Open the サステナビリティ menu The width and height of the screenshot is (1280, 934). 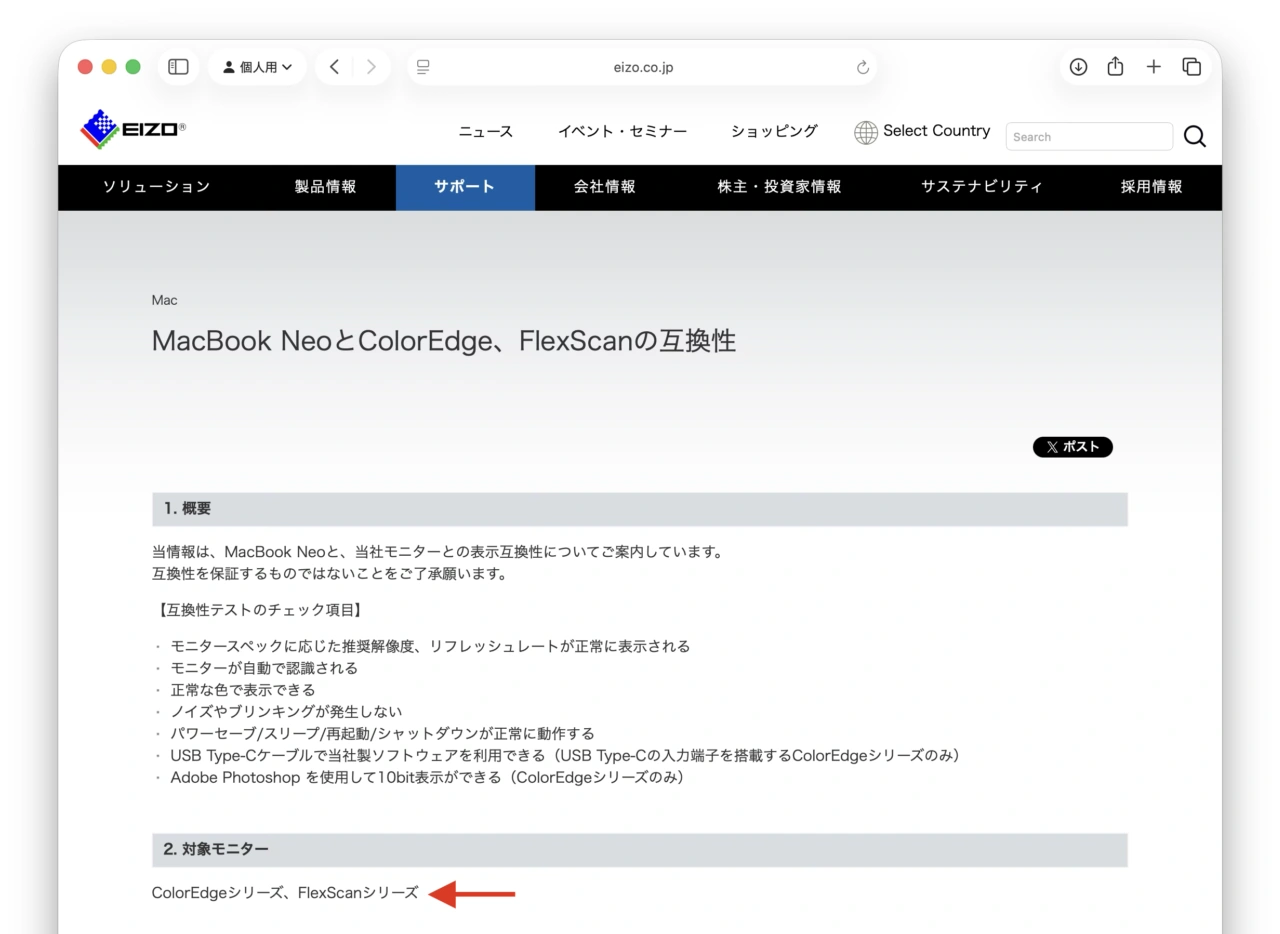982,187
